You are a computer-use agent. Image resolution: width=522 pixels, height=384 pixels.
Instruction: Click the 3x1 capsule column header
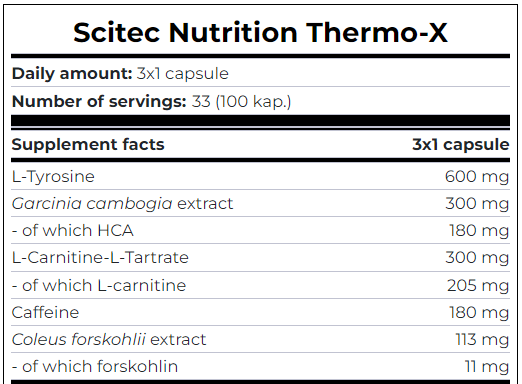click(461, 145)
